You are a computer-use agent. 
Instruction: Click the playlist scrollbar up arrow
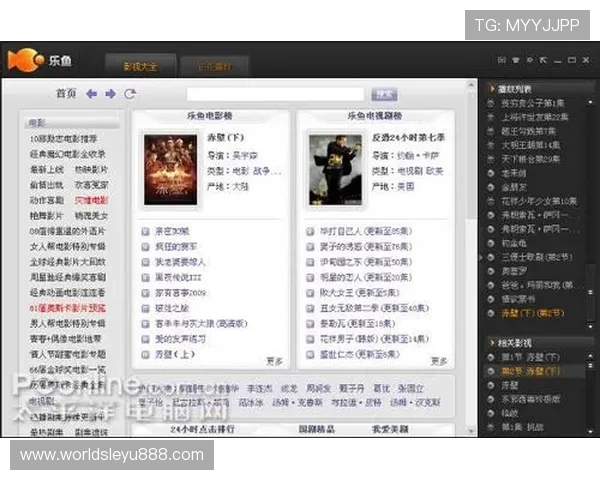590,103
